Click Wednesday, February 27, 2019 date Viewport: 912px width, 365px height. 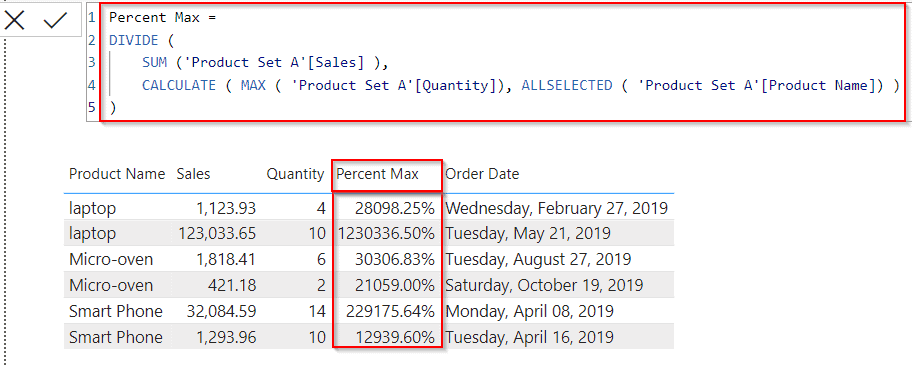pyautogui.click(x=557, y=208)
